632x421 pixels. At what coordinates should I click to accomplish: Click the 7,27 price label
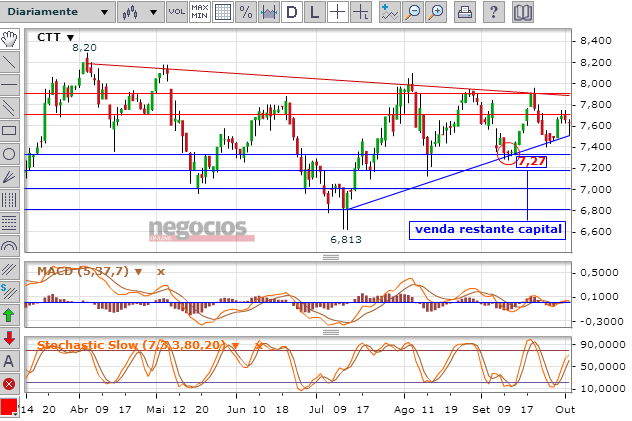point(531,162)
